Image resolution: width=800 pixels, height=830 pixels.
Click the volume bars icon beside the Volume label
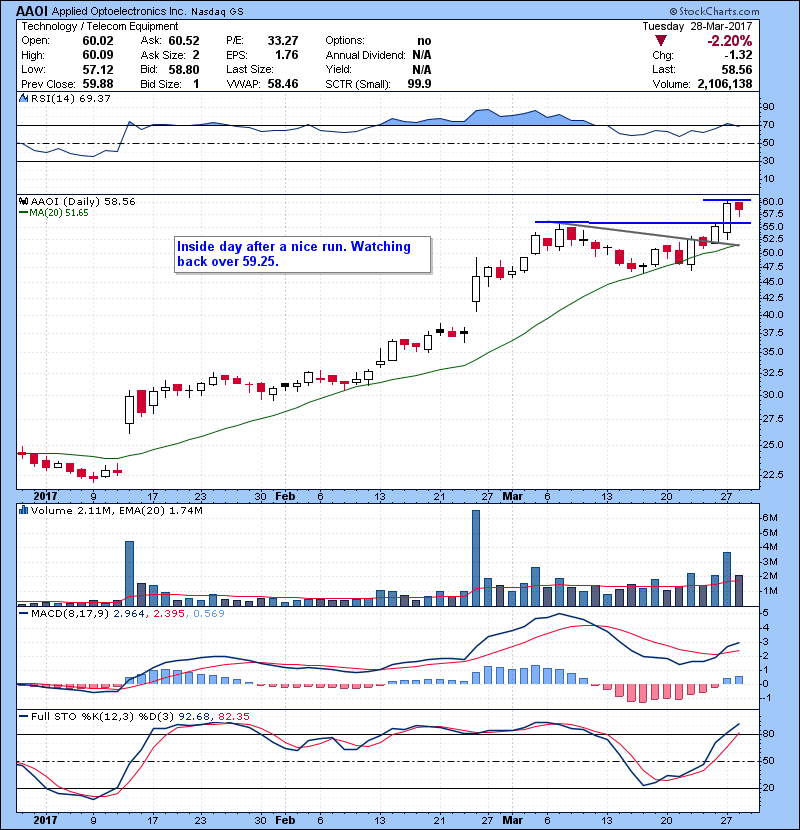tap(23, 510)
